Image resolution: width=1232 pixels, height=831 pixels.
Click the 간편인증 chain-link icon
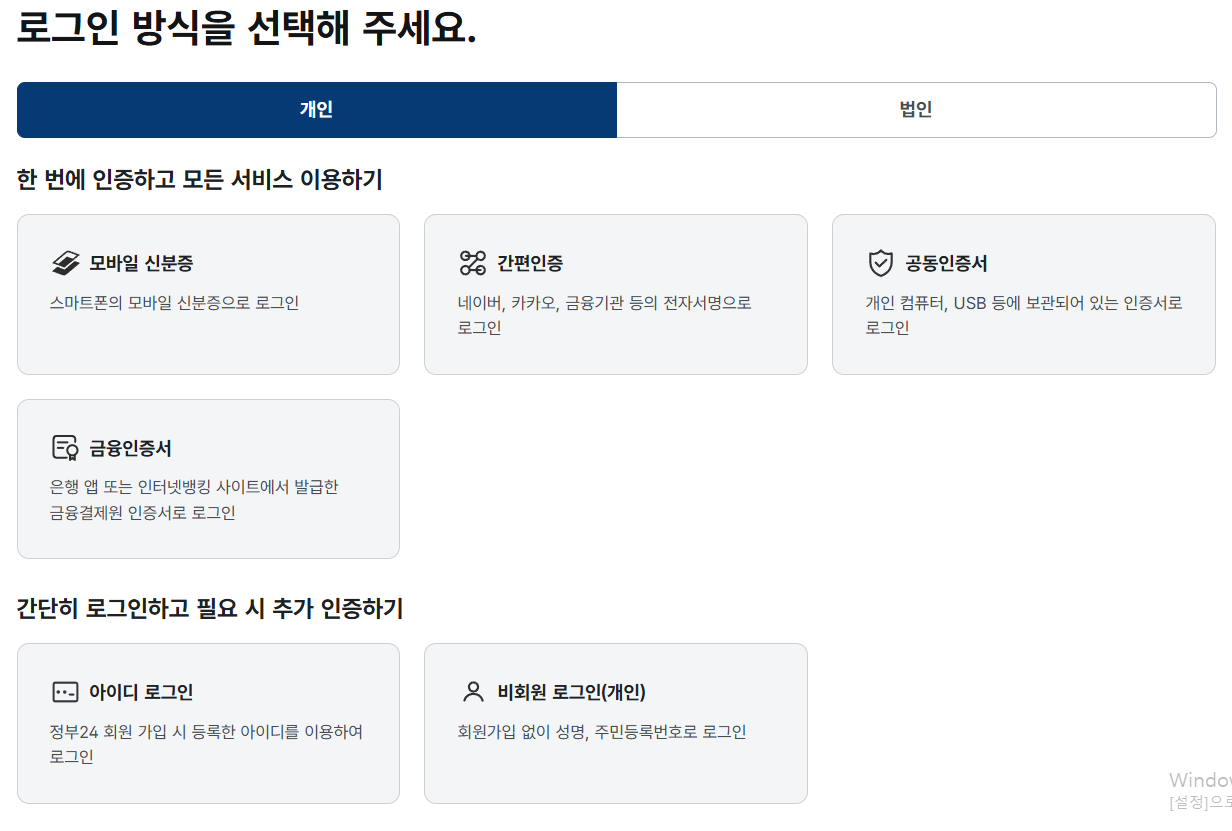pyautogui.click(x=473, y=260)
